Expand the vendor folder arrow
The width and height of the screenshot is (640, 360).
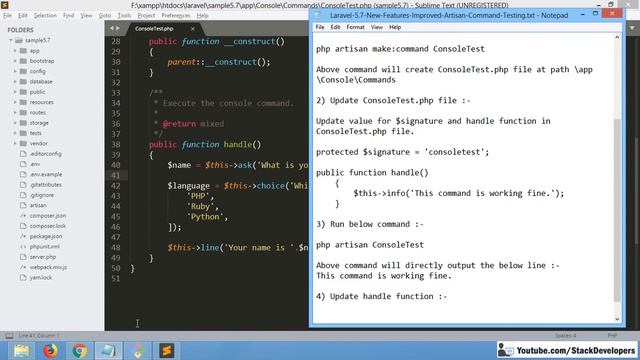coord(15,143)
